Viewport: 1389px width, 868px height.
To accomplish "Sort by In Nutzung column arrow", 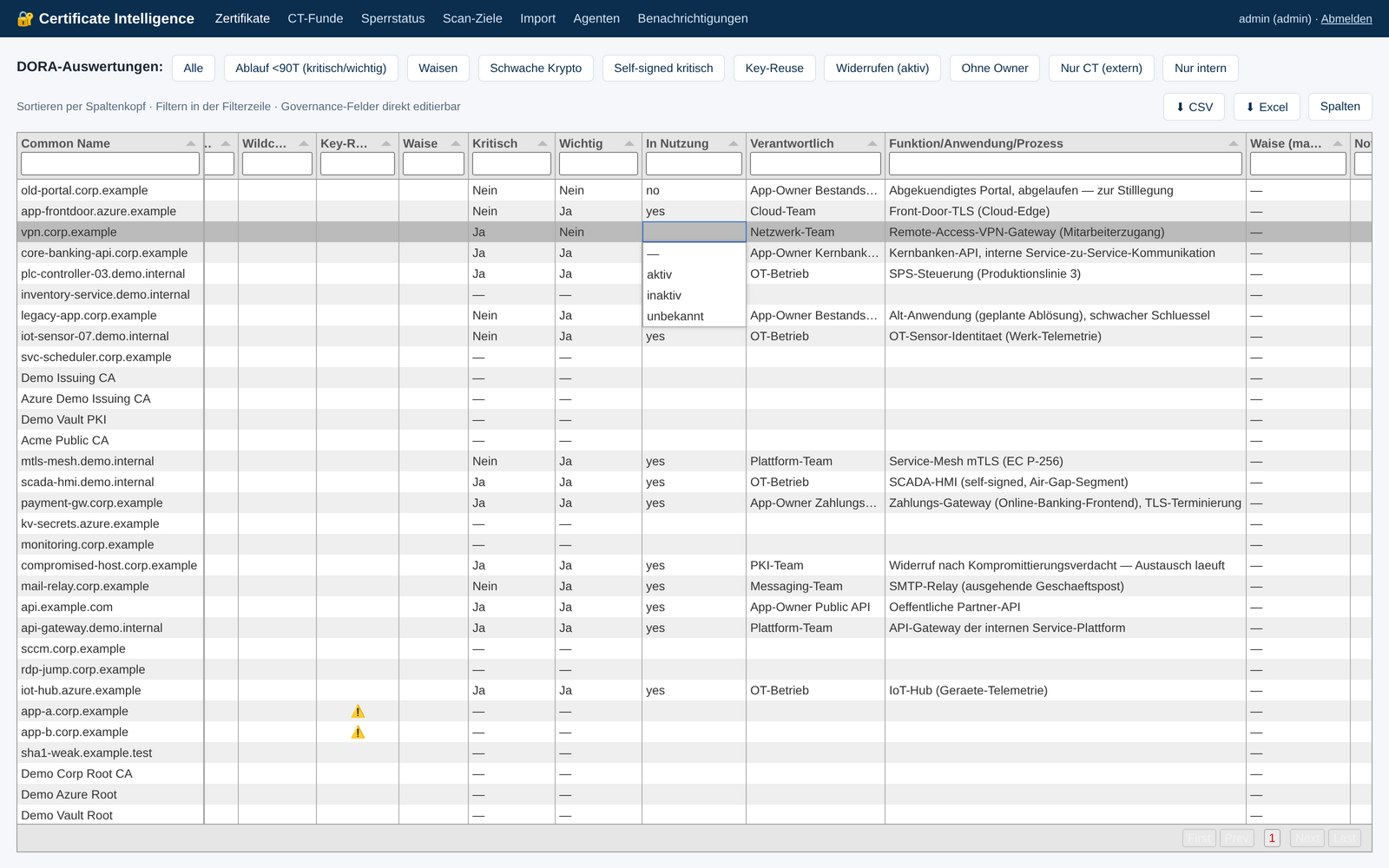I will 734,143.
